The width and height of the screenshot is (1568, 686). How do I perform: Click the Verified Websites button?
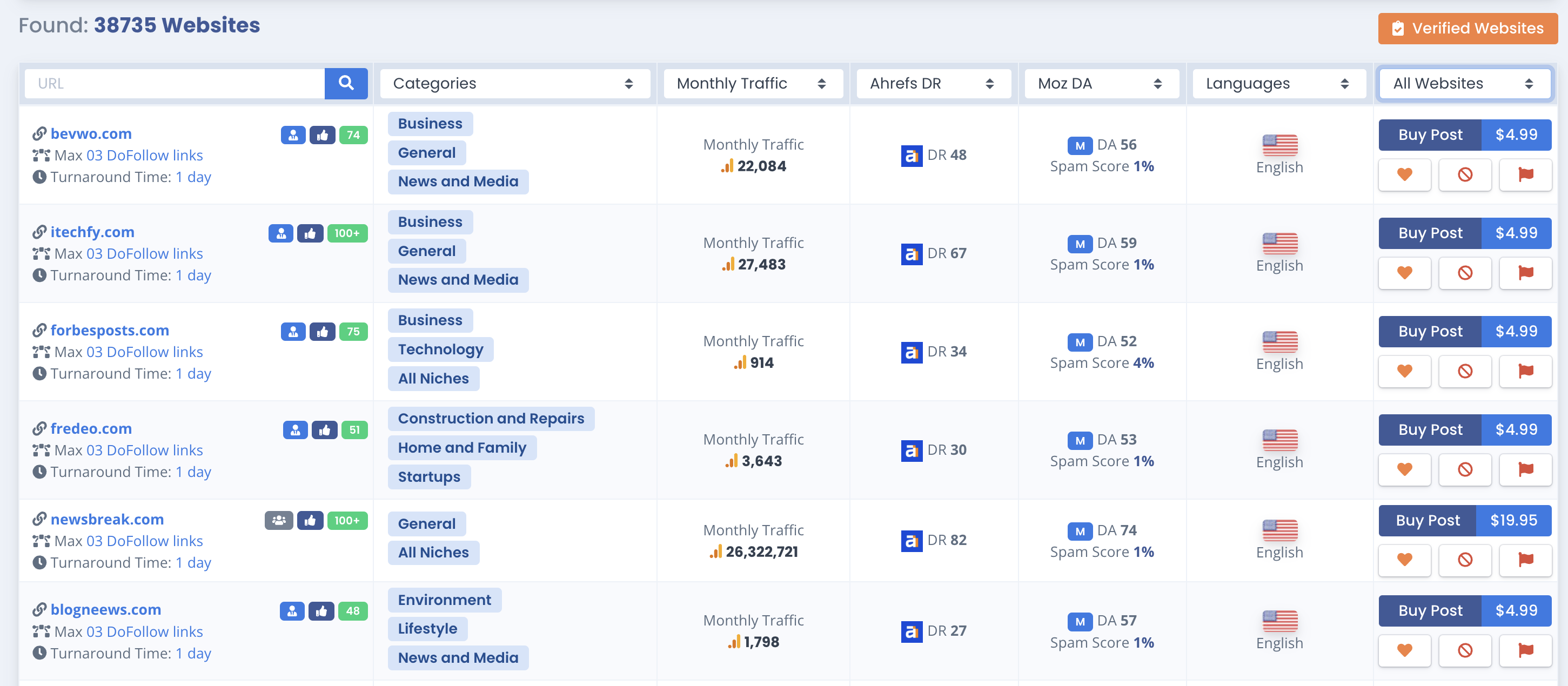tap(1467, 28)
